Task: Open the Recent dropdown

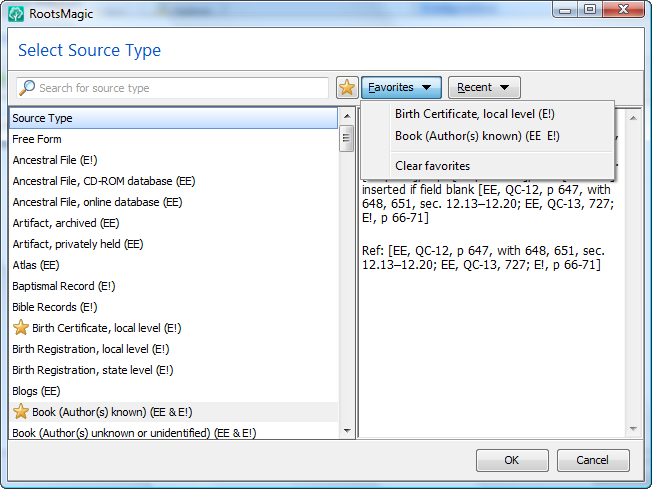Action: pos(484,87)
